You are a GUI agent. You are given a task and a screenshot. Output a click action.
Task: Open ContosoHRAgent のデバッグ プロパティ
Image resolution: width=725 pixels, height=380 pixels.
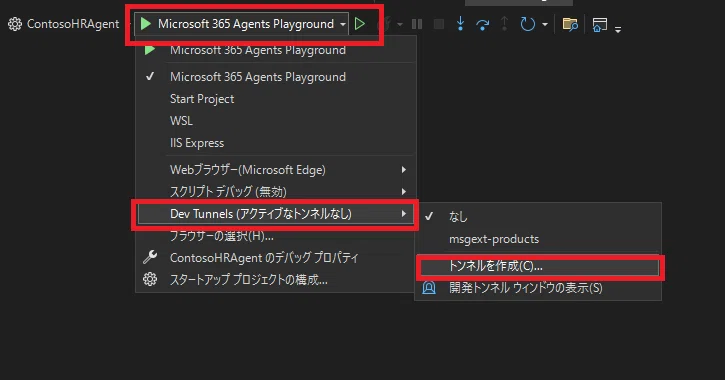pos(276,257)
